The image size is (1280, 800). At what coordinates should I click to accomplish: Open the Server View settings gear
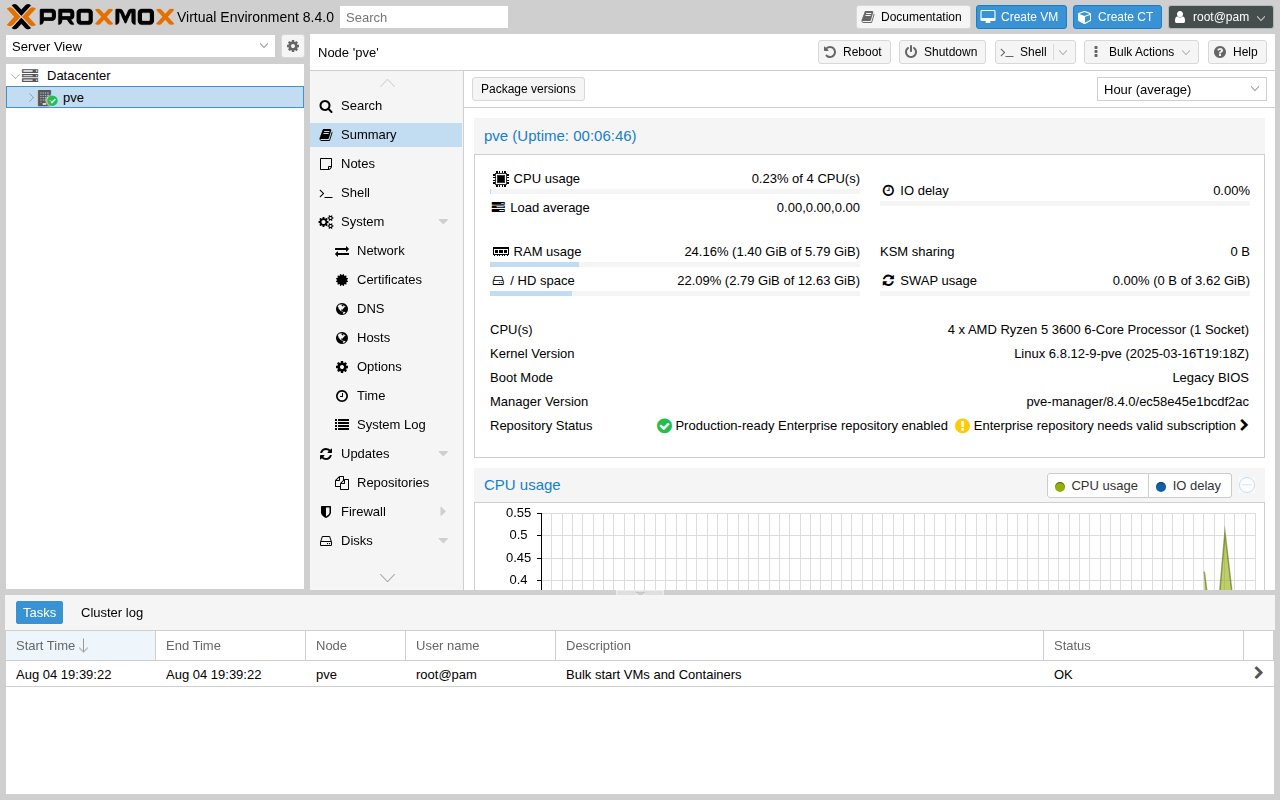[x=292, y=46]
